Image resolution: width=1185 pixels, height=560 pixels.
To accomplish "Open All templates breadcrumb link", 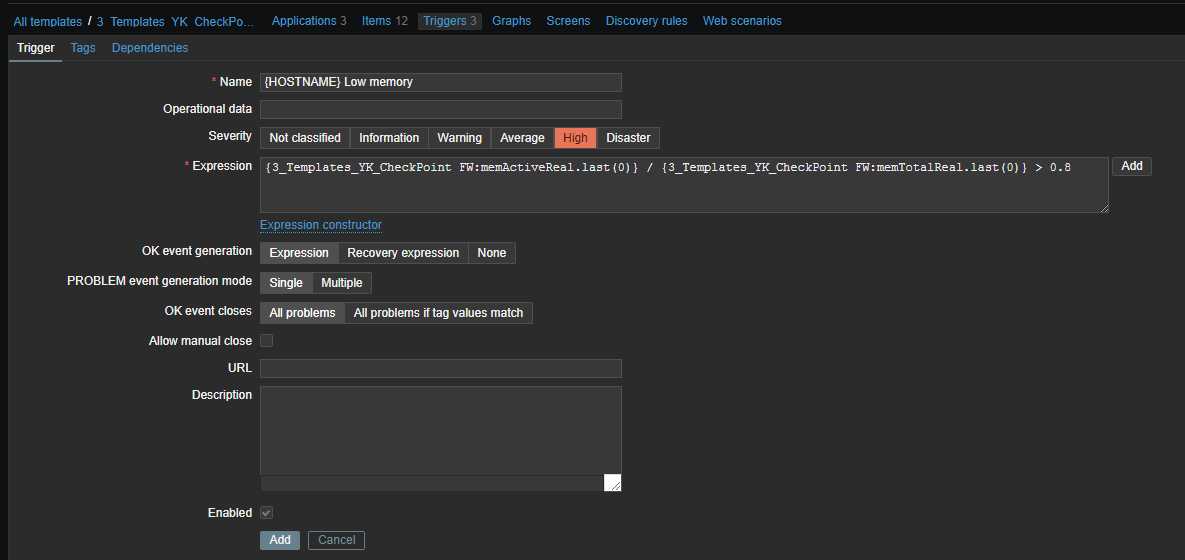I will (x=48, y=21).
